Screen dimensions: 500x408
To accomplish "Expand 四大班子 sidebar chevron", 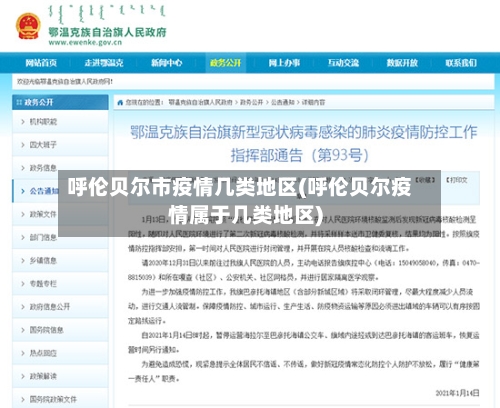I will [23, 145].
